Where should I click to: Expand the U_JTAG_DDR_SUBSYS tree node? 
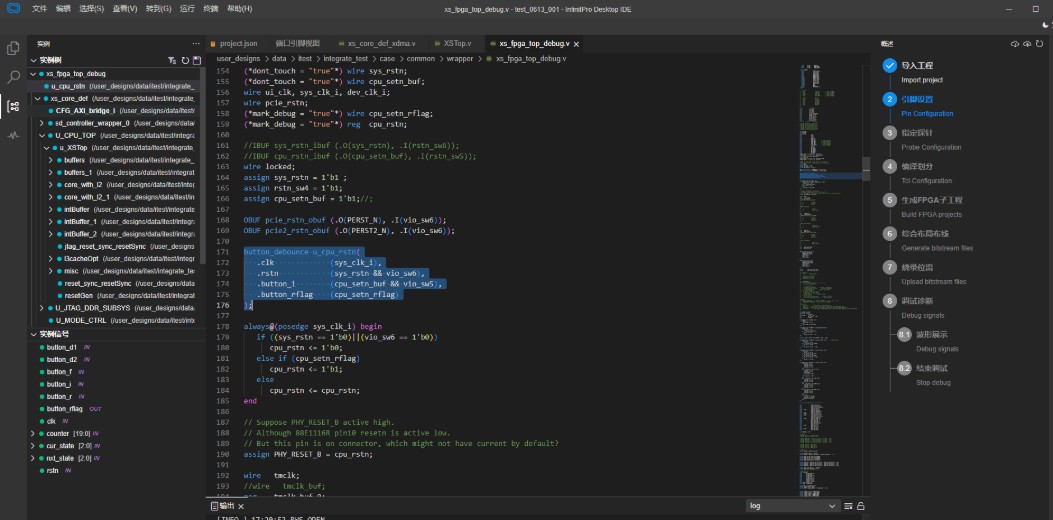point(42,308)
